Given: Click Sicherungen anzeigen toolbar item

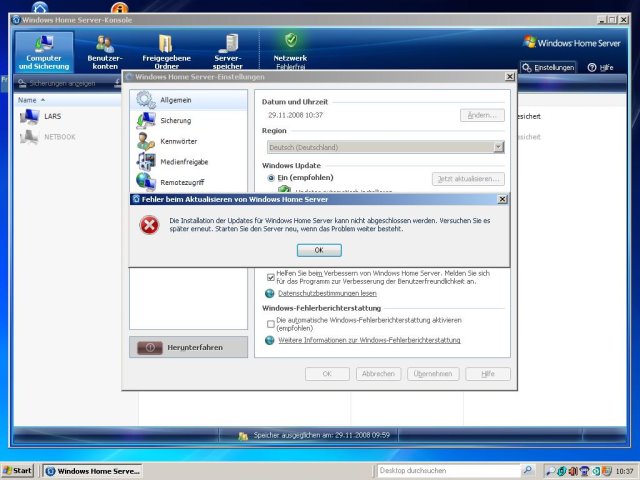Looking at the screenshot, I should 57,83.
